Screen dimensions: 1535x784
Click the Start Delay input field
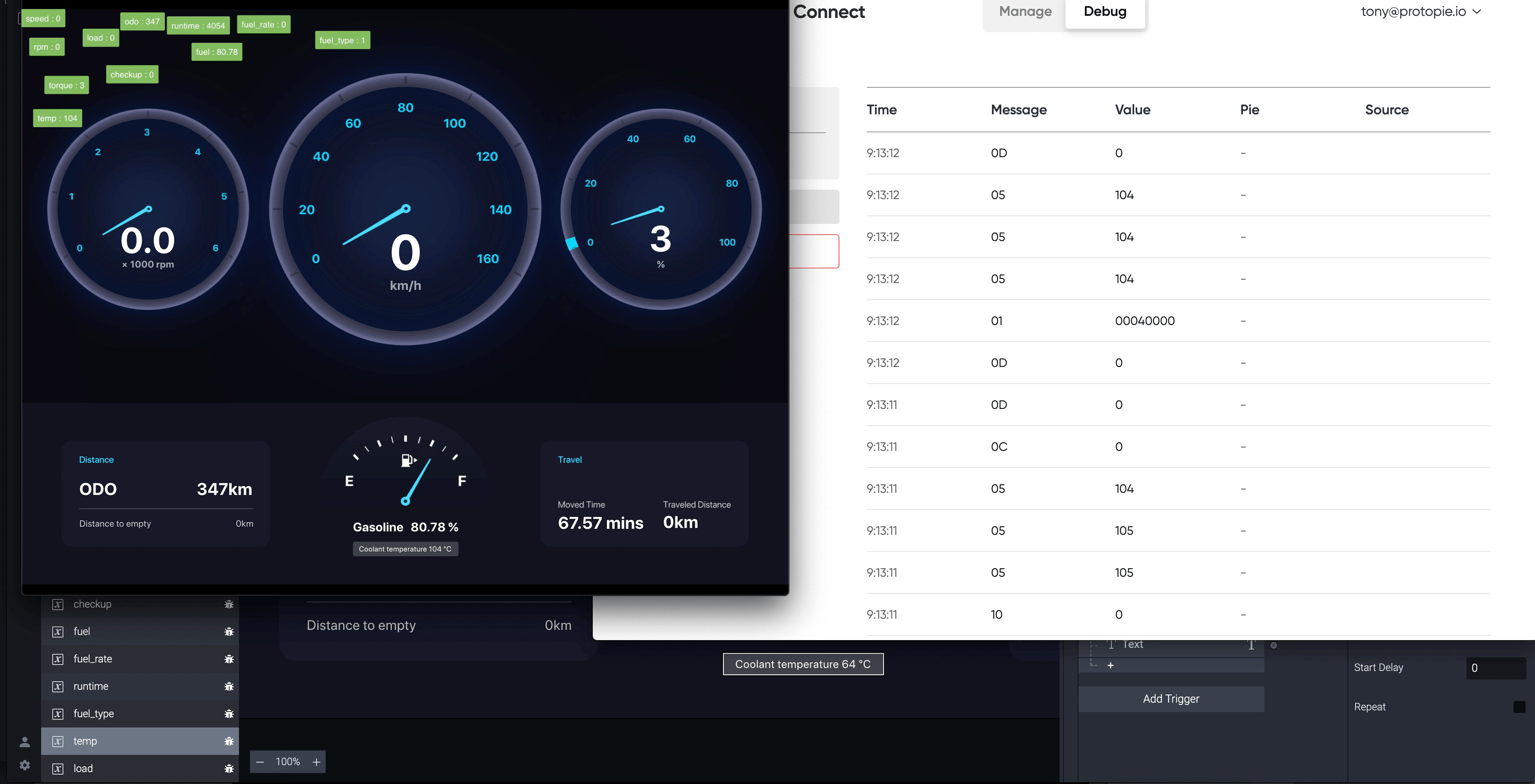point(1496,668)
